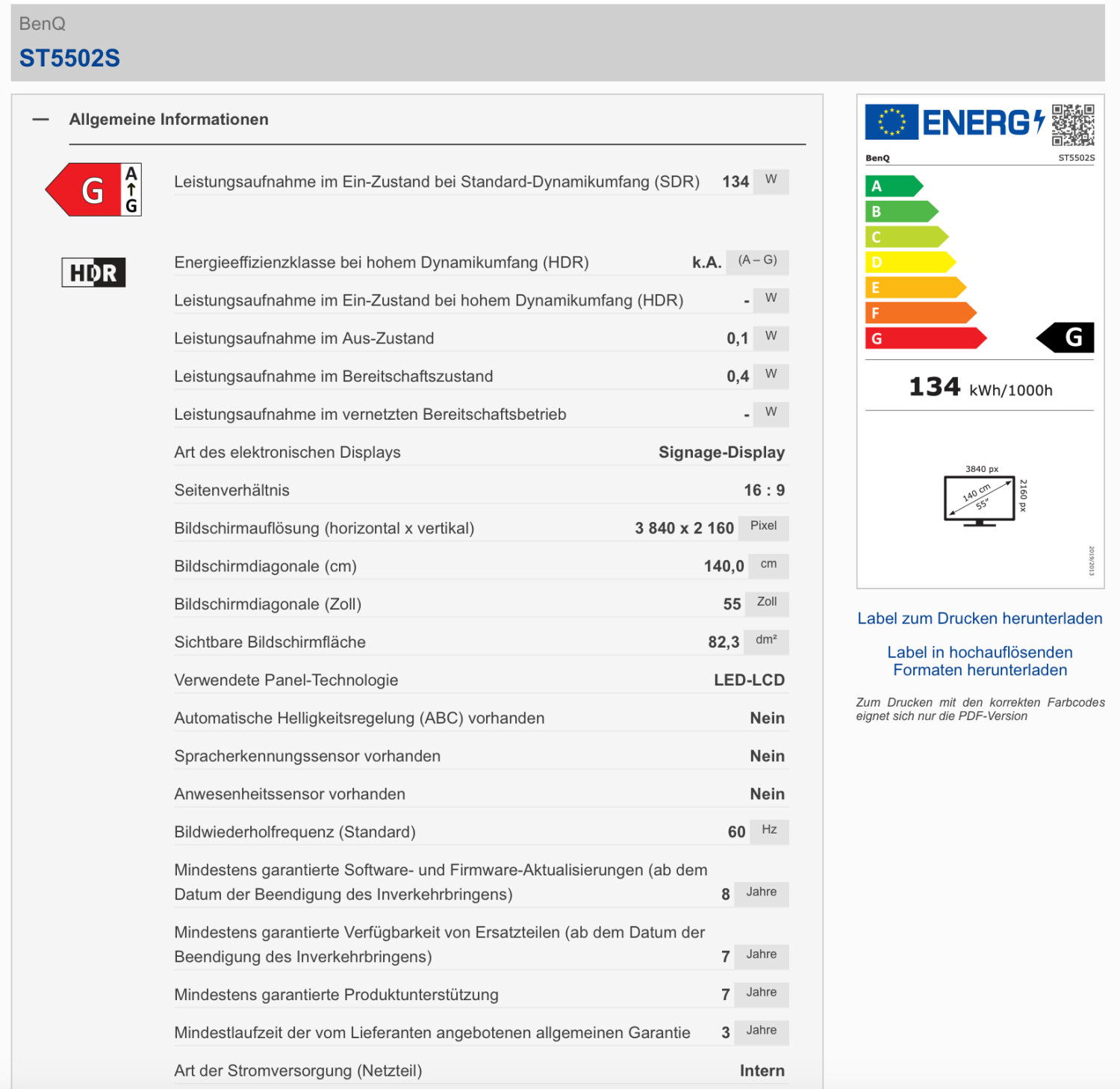The image size is (1120, 1089).
Task: Click the Signage-Display value text
Action: tap(721, 453)
